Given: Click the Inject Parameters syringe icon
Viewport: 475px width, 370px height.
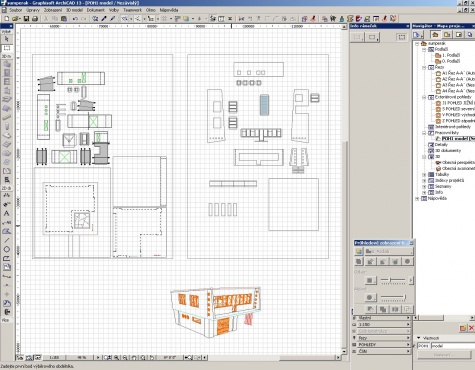Looking at the screenshot, I should 113,19.
